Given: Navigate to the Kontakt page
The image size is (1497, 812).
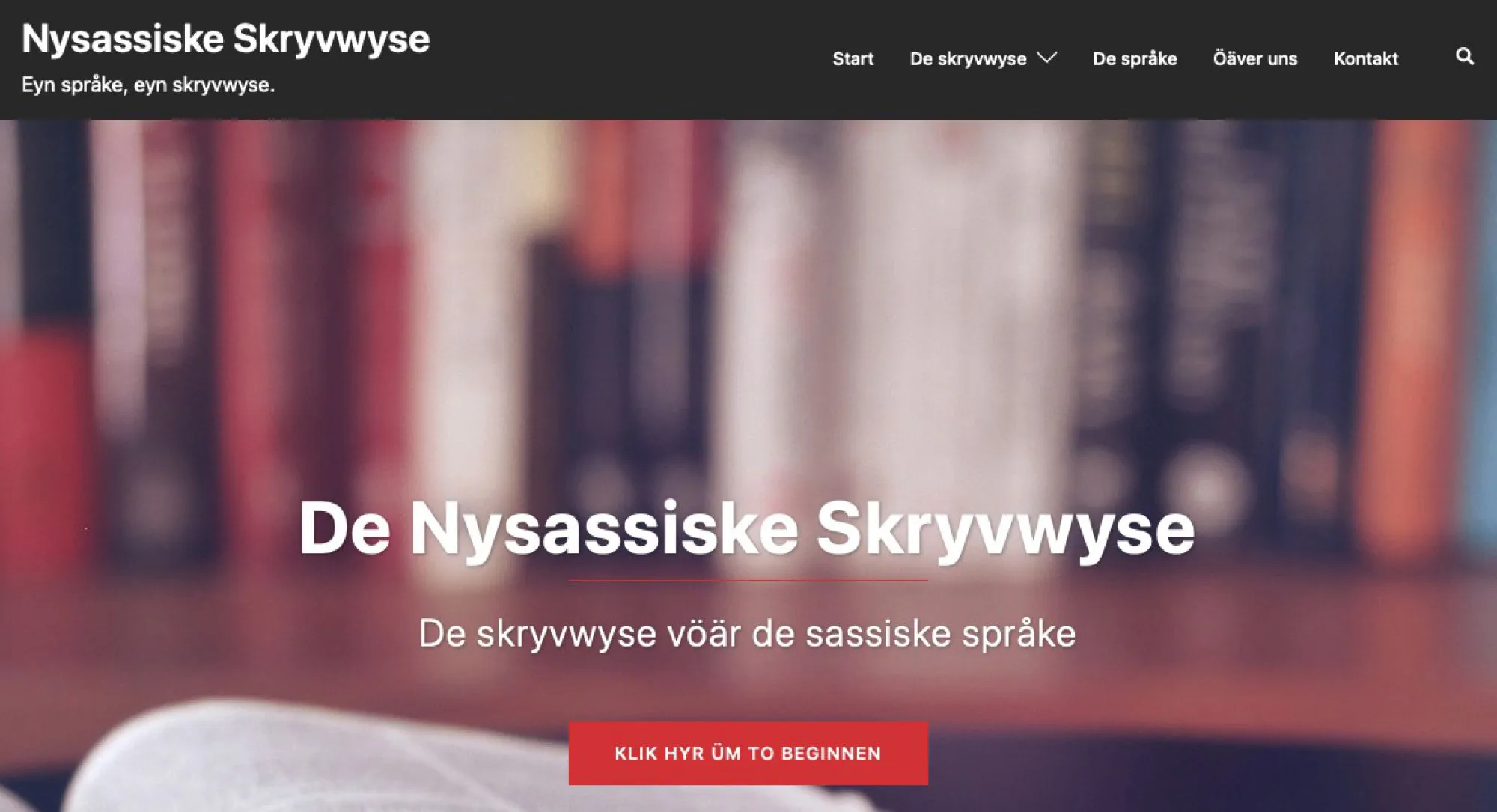Looking at the screenshot, I should 1366,58.
